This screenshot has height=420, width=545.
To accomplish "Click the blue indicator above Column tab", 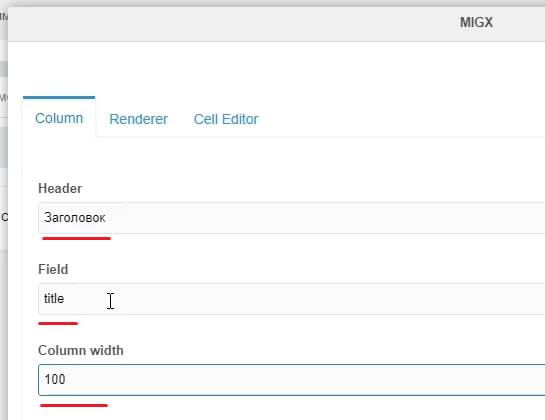I will point(59,98).
